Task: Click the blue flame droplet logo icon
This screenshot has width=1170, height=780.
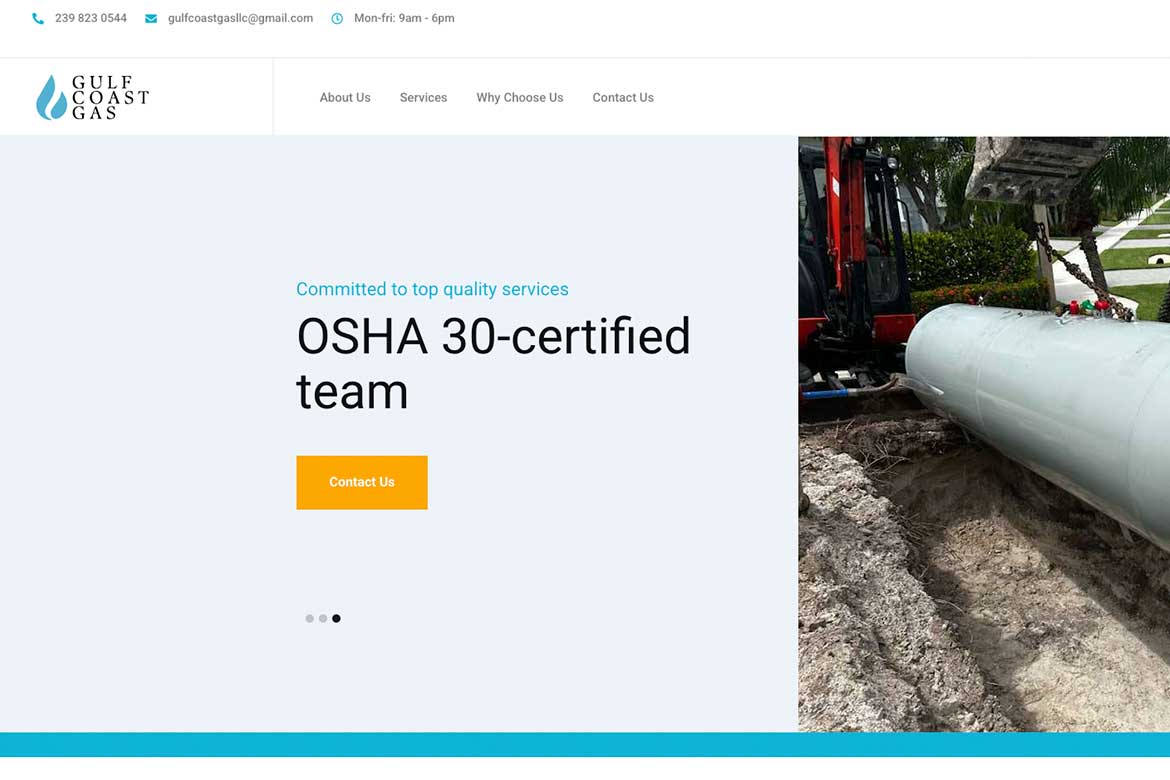Action: tap(51, 98)
